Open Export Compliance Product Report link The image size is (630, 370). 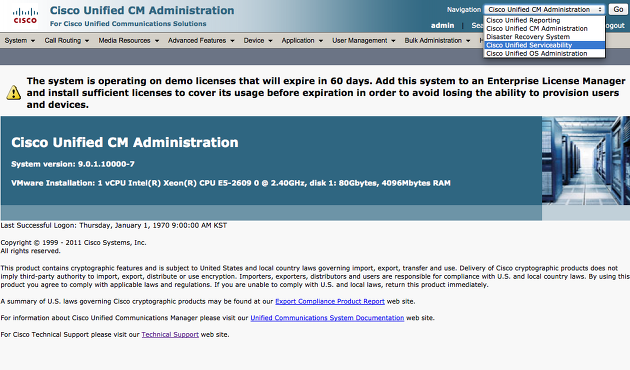pyautogui.click(x=330, y=301)
